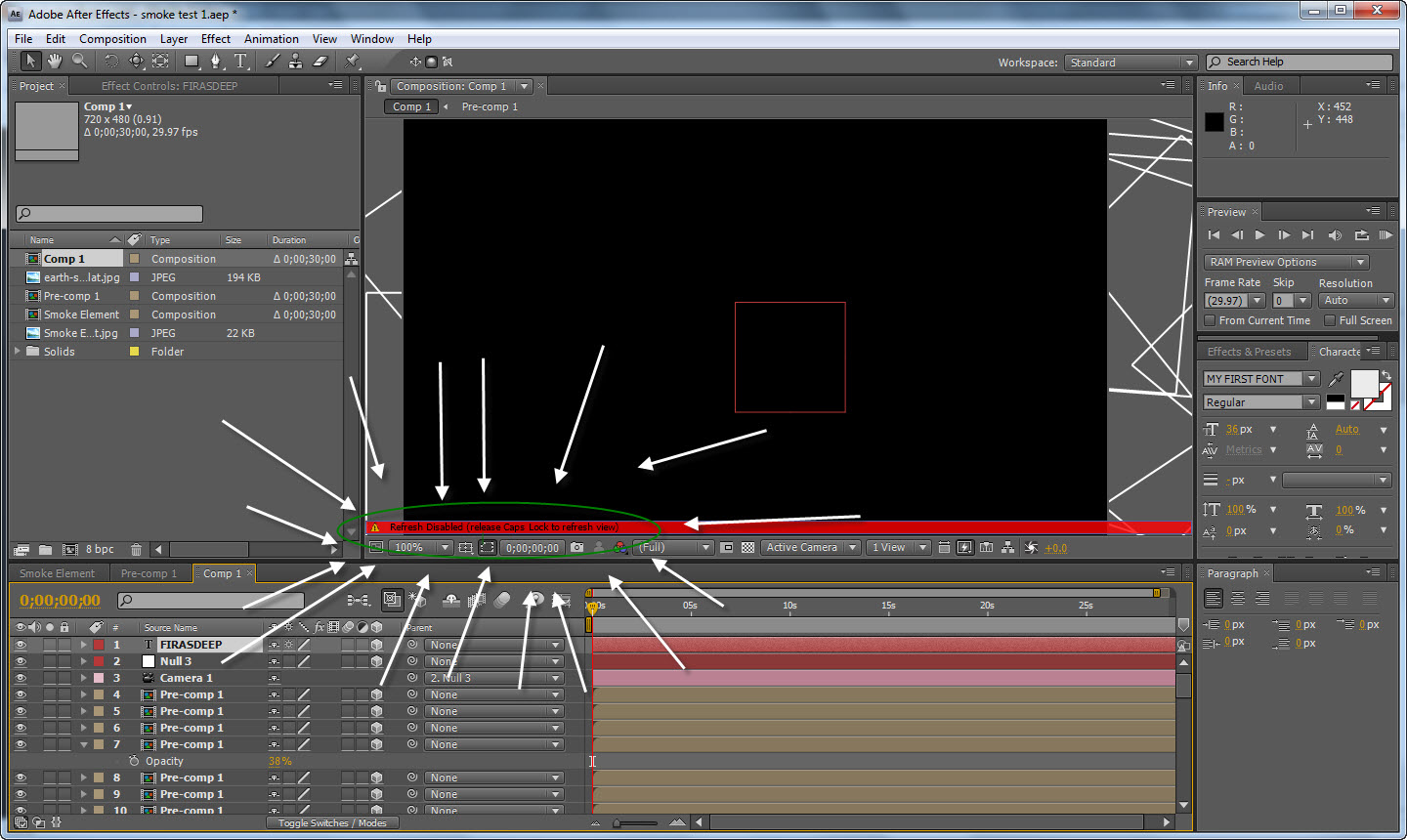Open the File menu

click(x=23, y=39)
